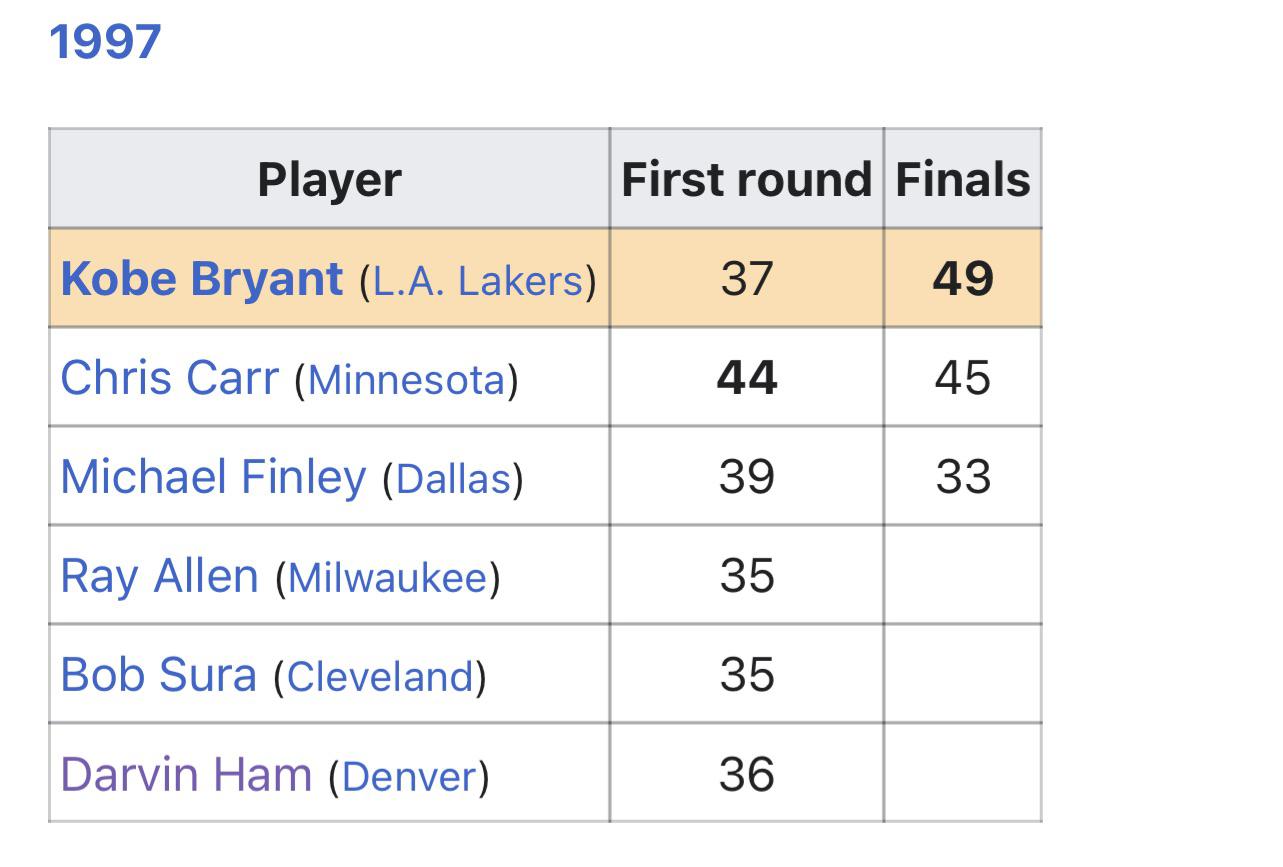
Task: Click the First round column header
Action: (746, 180)
